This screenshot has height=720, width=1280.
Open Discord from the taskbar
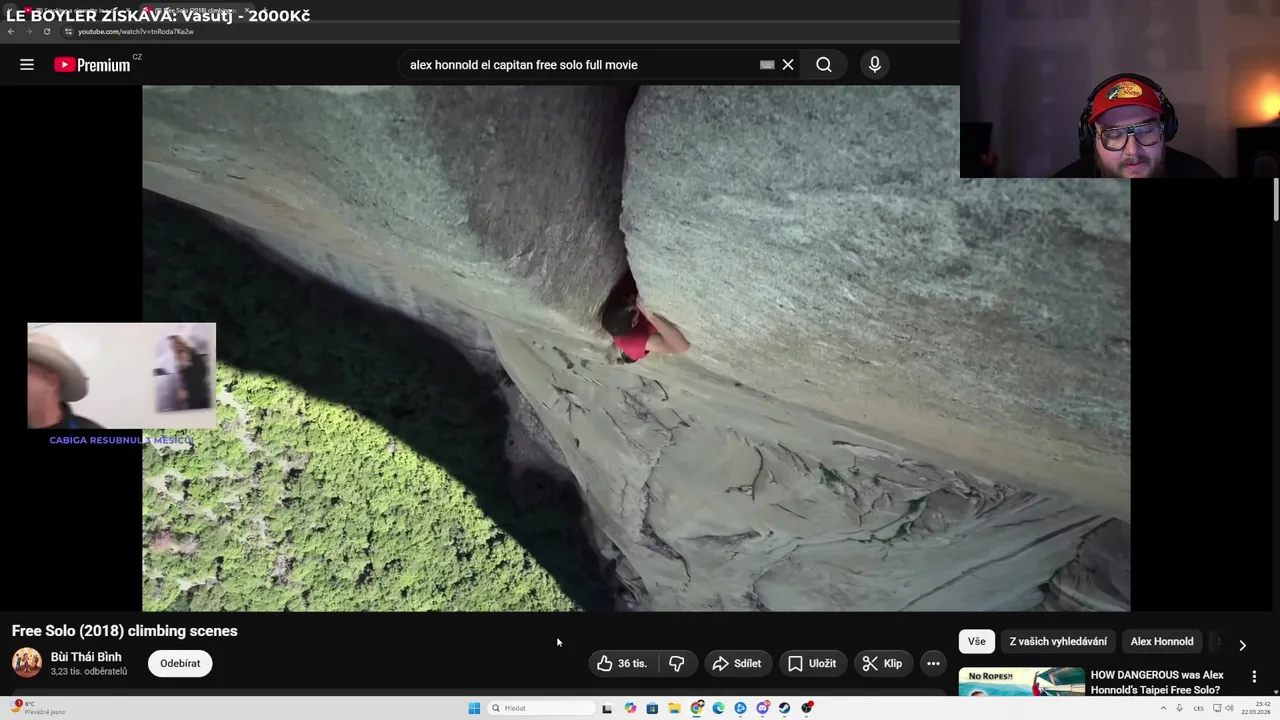(763, 708)
